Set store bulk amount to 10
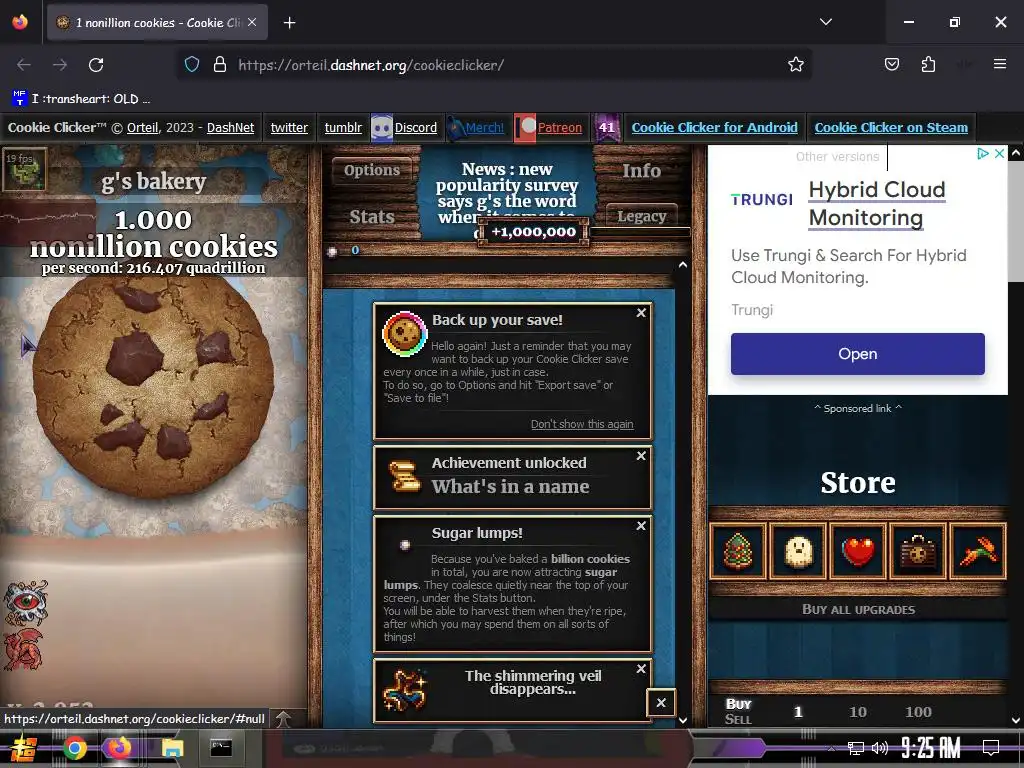Screen dimensions: 1024x768 click(x=857, y=712)
